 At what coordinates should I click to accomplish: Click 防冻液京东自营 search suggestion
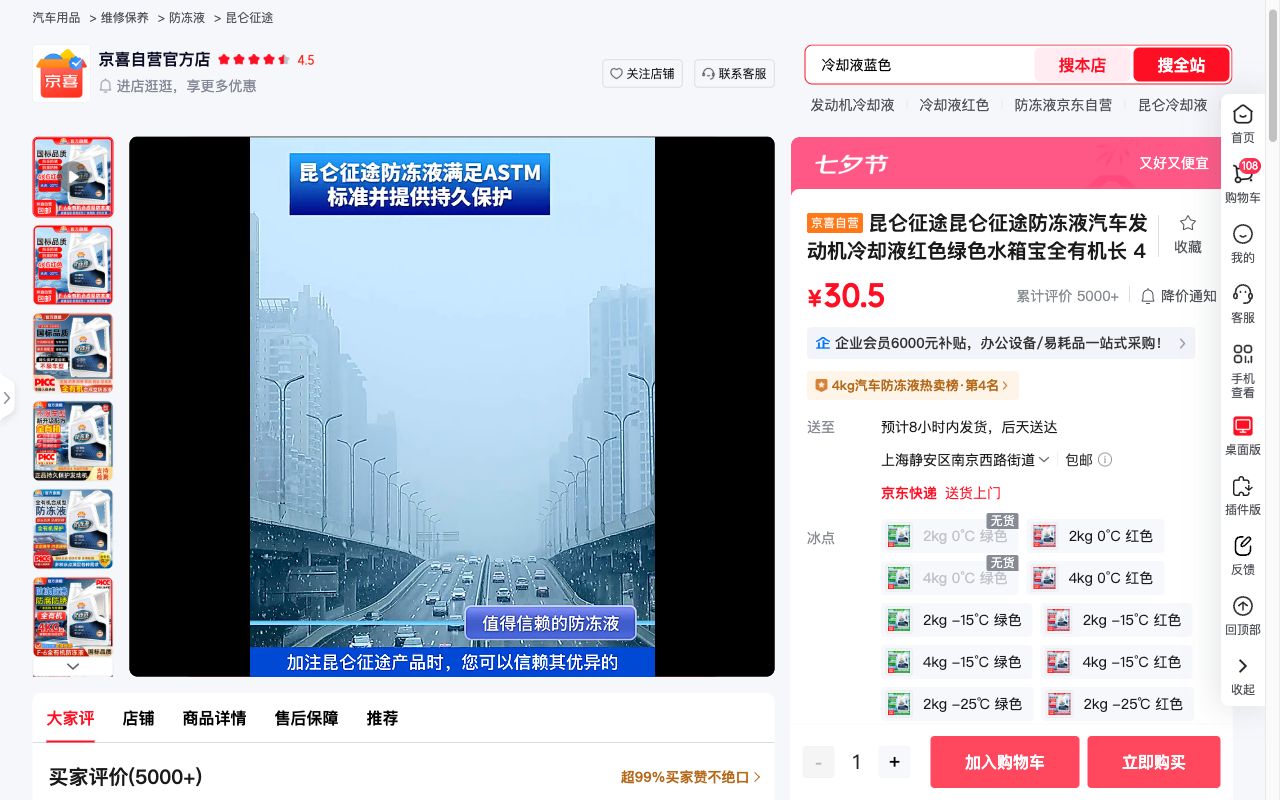[x=1063, y=105]
